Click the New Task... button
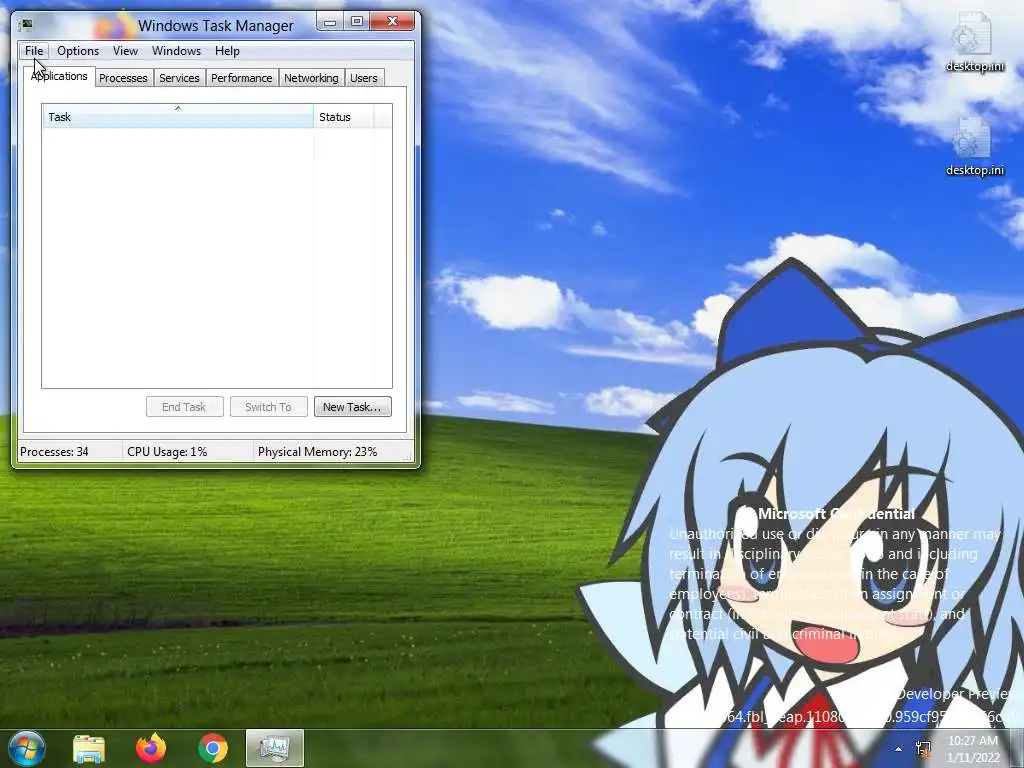Screen dimensions: 1024x768 tap(353, 407)
